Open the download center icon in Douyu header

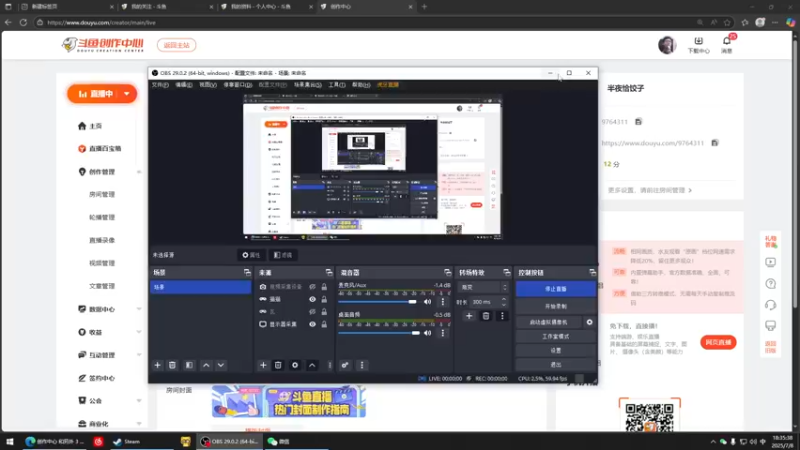tap(698, 41)
